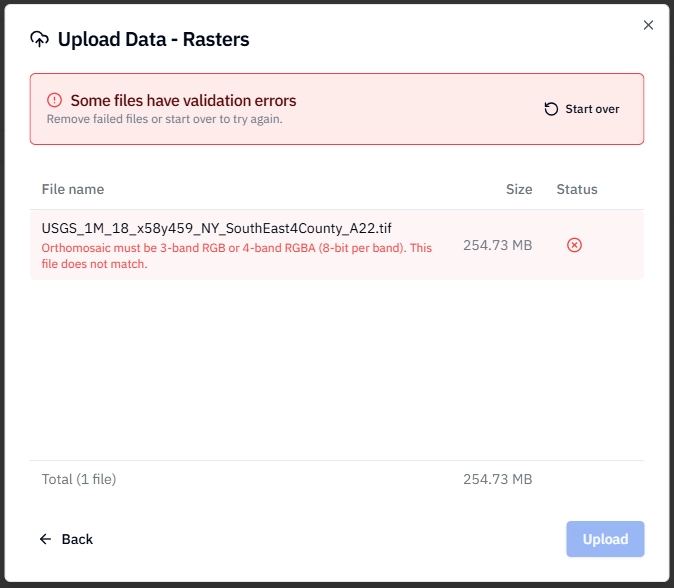Click the "File name" column header
The height and width of the screenshot is (588, 674).
73,189
